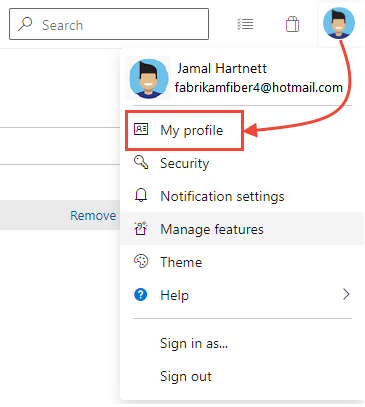Open the work items list icon
The image size is (365, 407).
245,24
